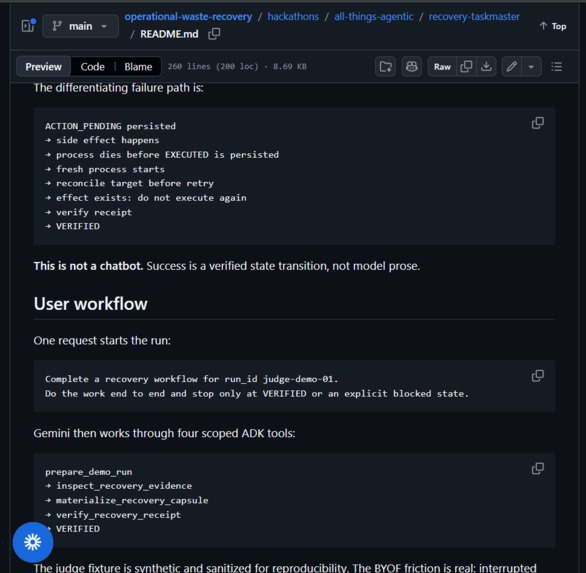Copy the judge-demo-01 request code block
The image size is (586, 573).
click(538, 376)
